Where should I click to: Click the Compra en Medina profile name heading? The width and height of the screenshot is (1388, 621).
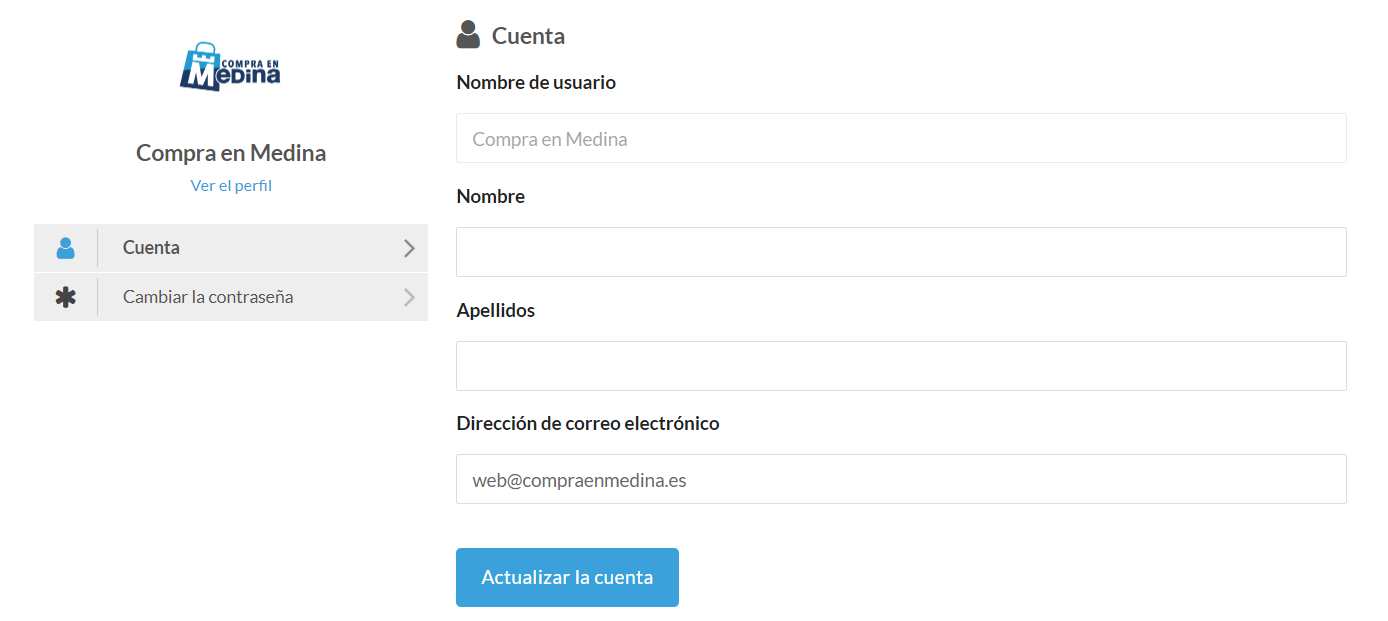pyautogui.click(x=231, y=153)
